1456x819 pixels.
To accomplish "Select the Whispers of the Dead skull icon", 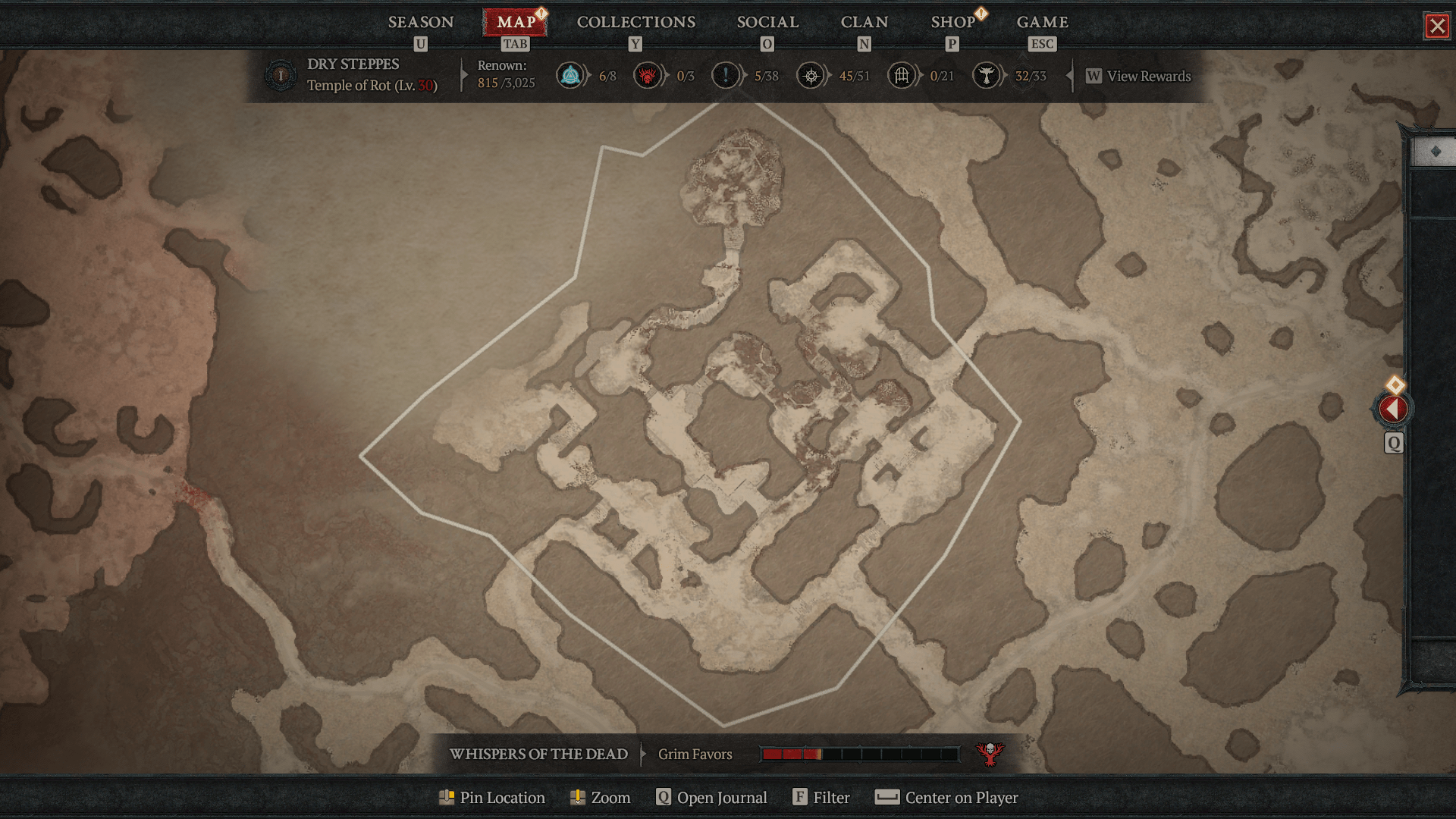I will click(990, 753).
